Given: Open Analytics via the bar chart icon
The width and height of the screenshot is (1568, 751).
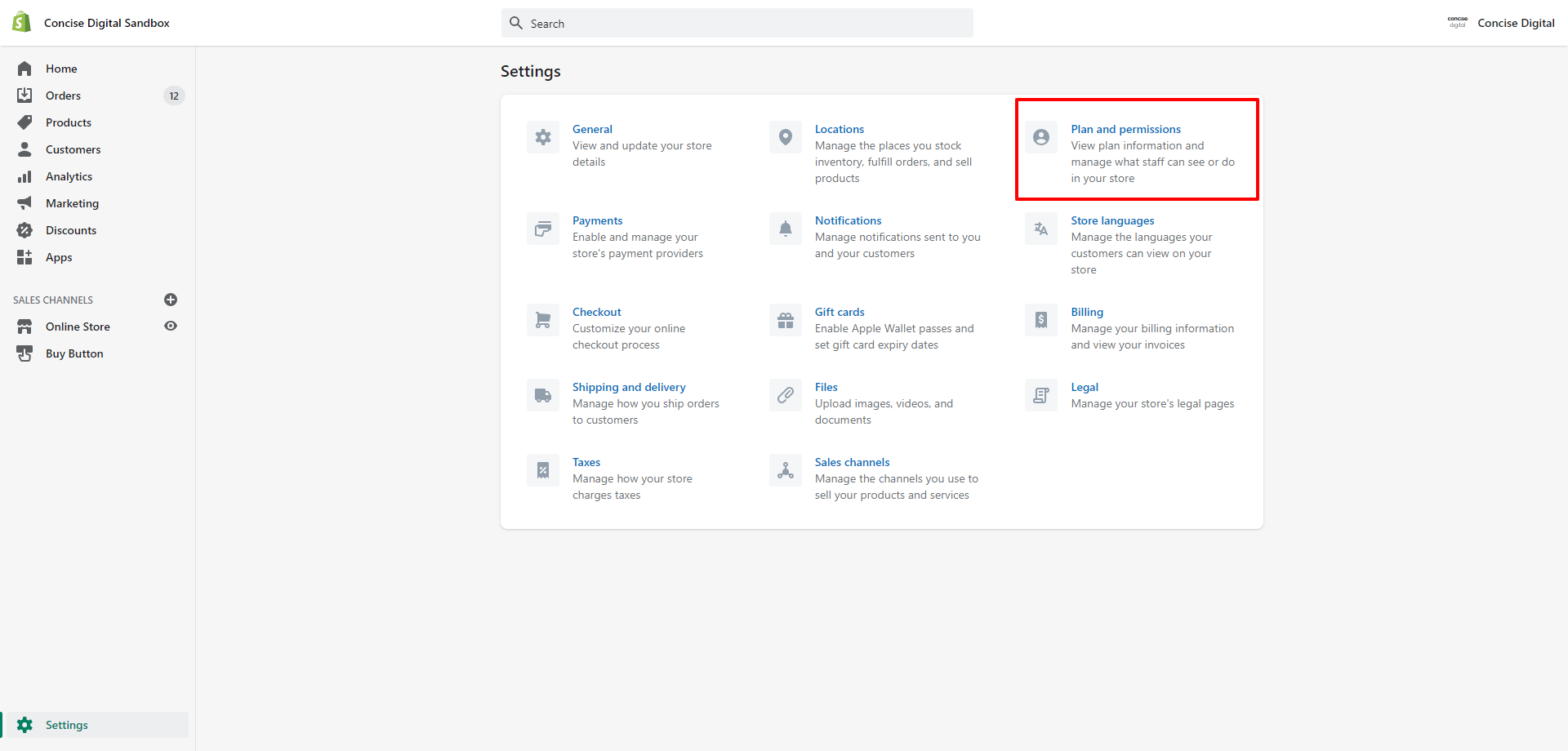Looking at the screenshot, I should click(x=24, y=176).
